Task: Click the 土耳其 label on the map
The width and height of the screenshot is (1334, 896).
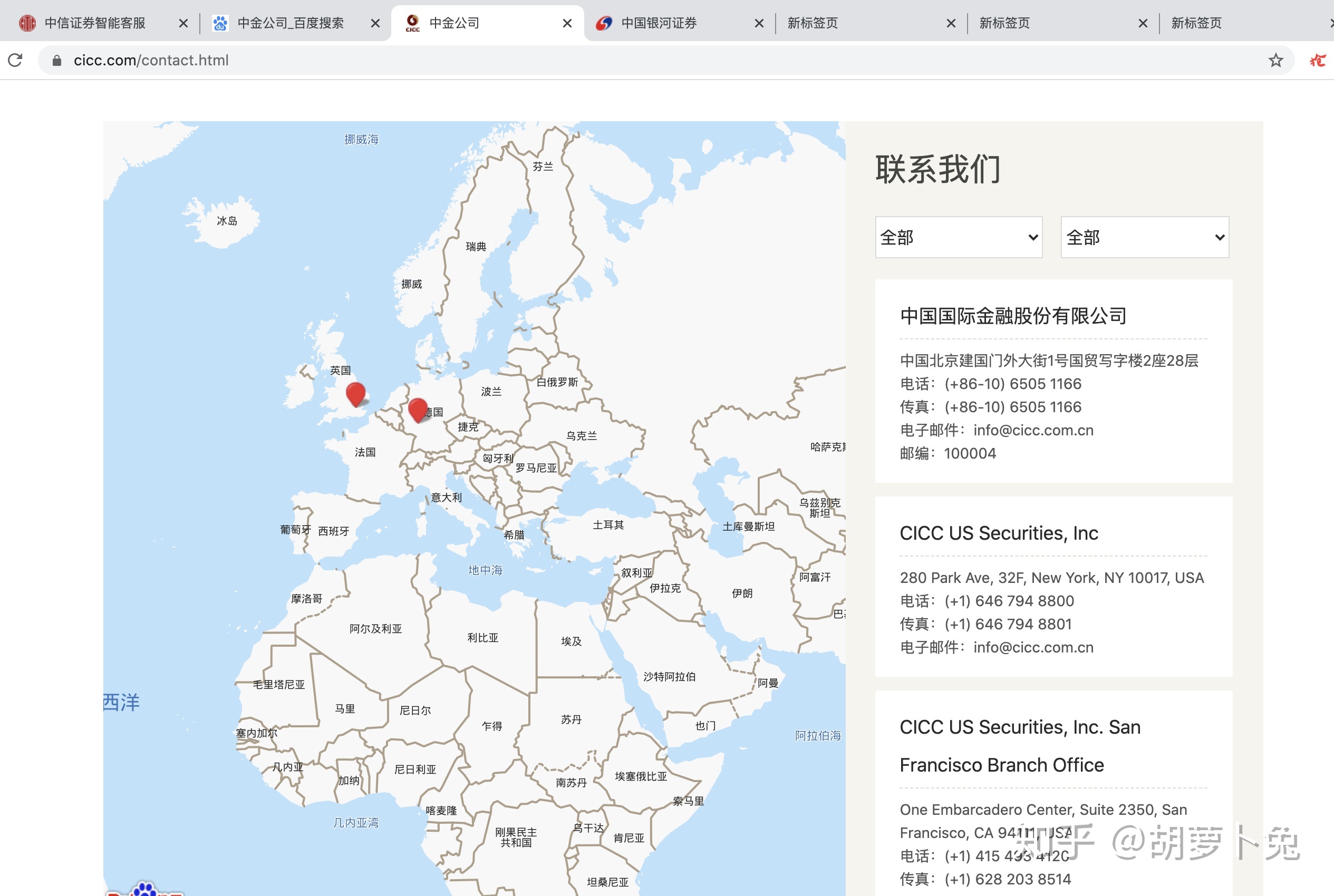Action: [x=608, y=524]
